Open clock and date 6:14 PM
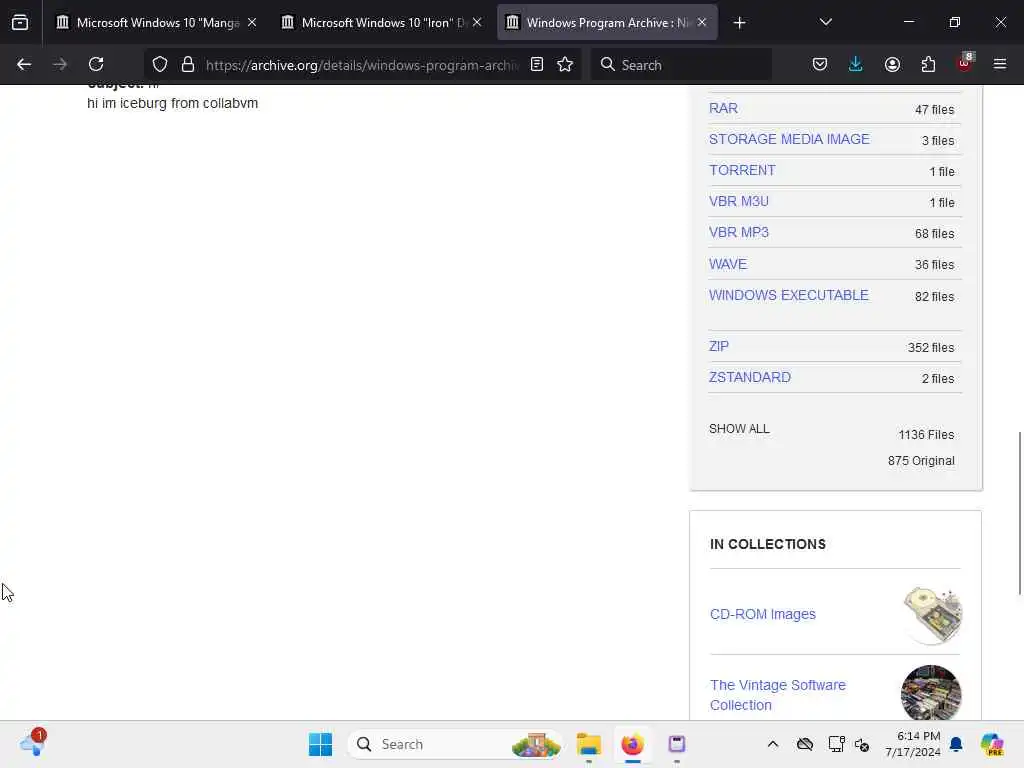Viewport: 1024px width, 768px height. click(x=913, y=744)
